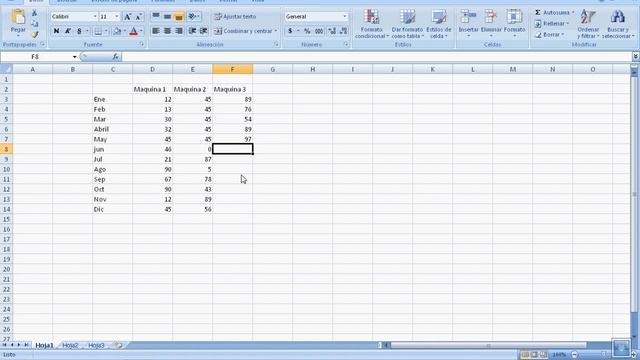This screenshot has height=360, width=640.
Task: Decrease indent in cell
Action: (192, 31)
